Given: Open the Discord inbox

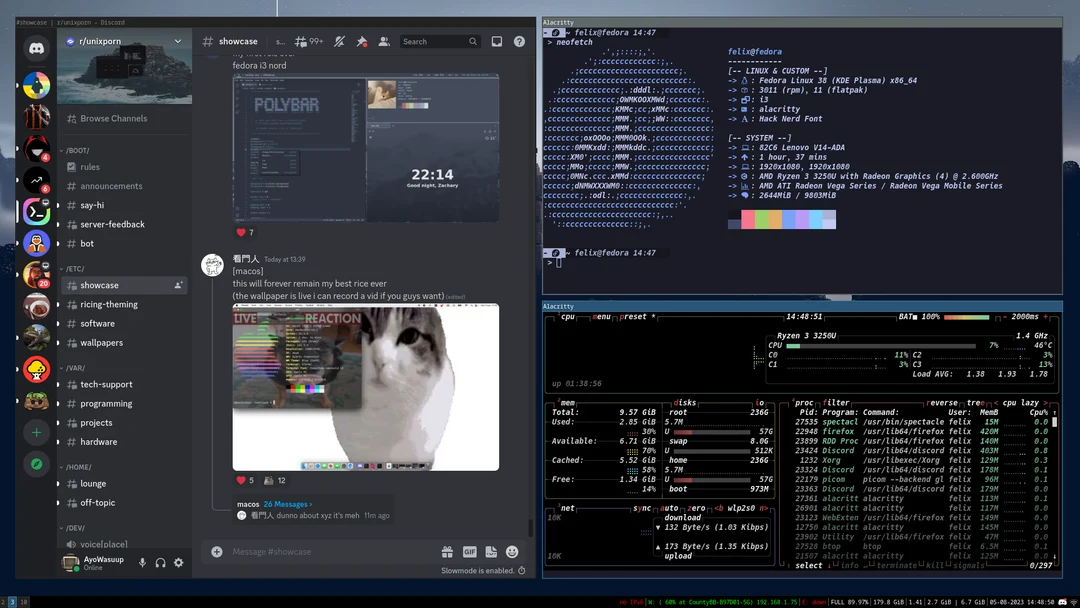Looking at the screenshot, I should click(497, 41).
